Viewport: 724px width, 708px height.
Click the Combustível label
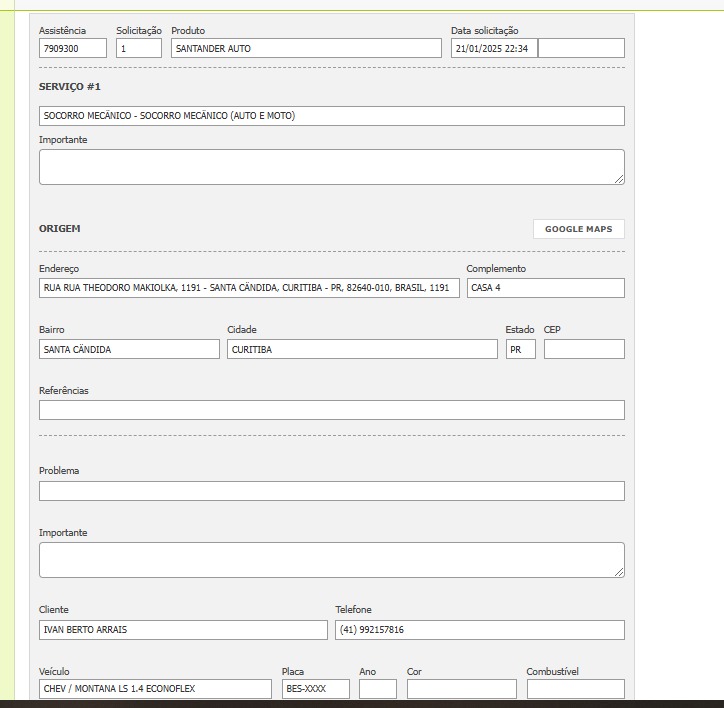pos(553,672)
